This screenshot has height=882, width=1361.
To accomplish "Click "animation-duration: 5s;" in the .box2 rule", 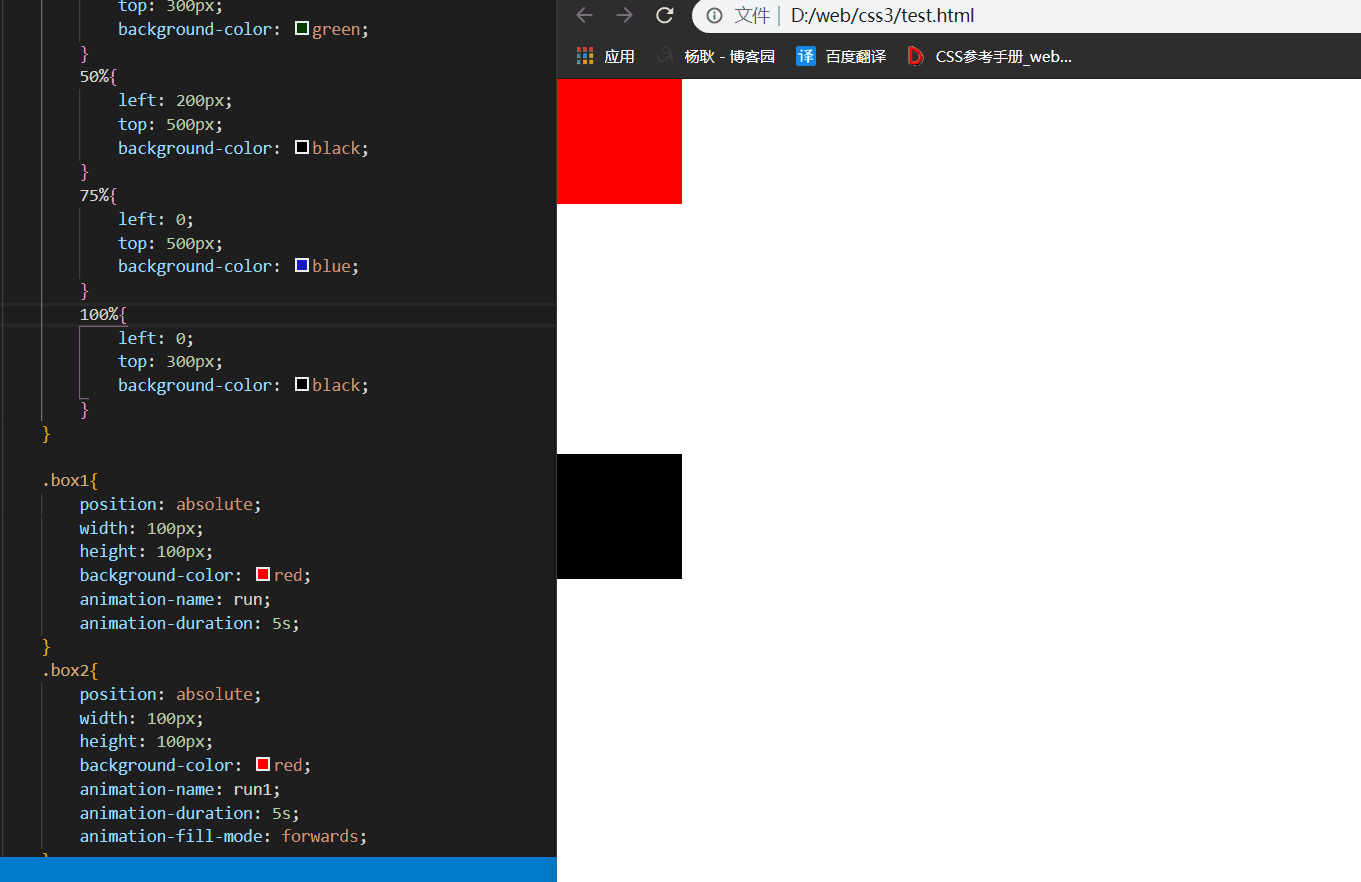I will pyautogui.click(x=190, y=813).
